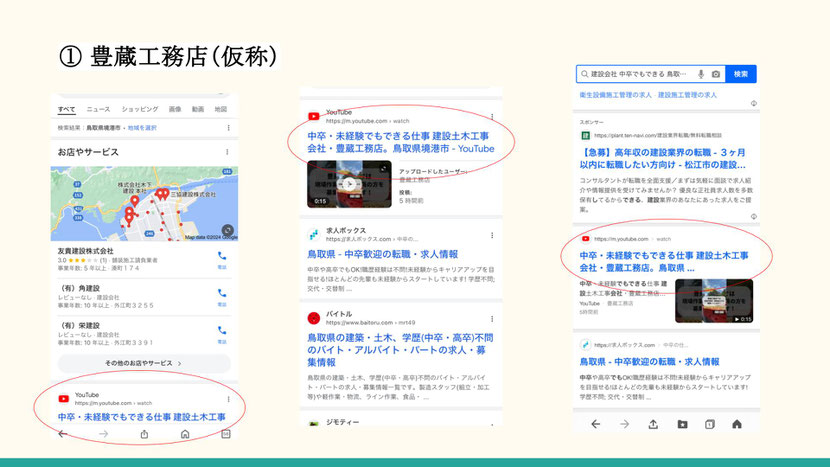This screenshot has width=830, height=467.
Task: Open 友貴建設株式会社 listing
Action: (85, 251)
